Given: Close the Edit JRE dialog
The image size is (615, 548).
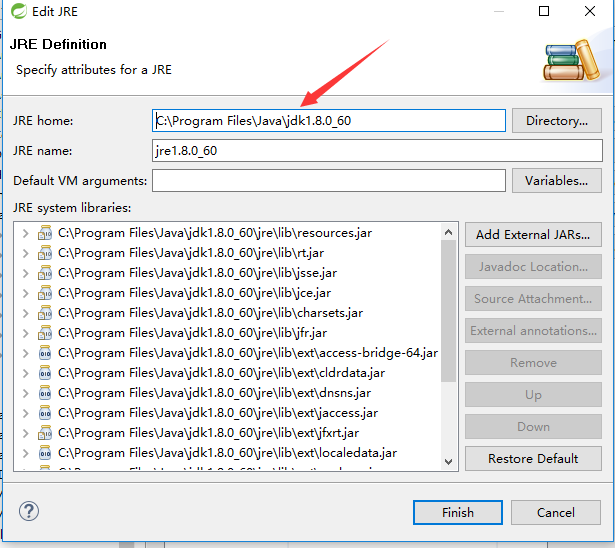Looking at the screenshot, I should [590, 11].
